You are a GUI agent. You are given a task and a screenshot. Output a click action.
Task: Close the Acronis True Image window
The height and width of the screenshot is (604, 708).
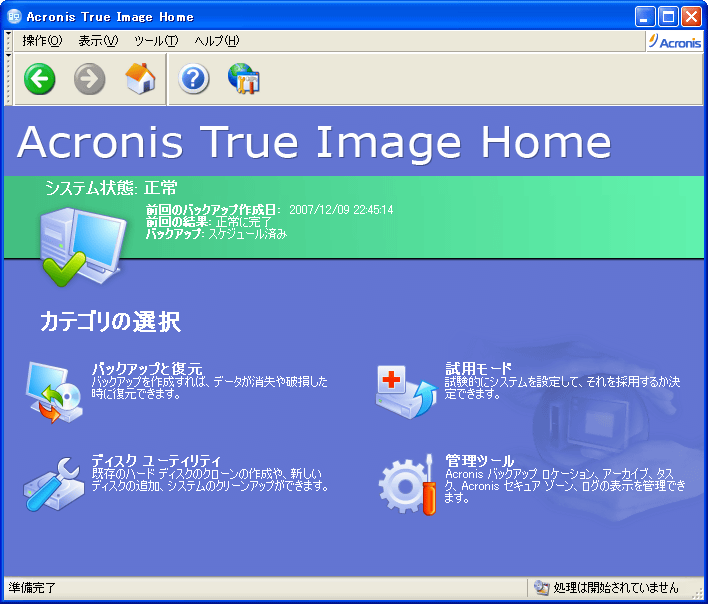coord(691,17)
